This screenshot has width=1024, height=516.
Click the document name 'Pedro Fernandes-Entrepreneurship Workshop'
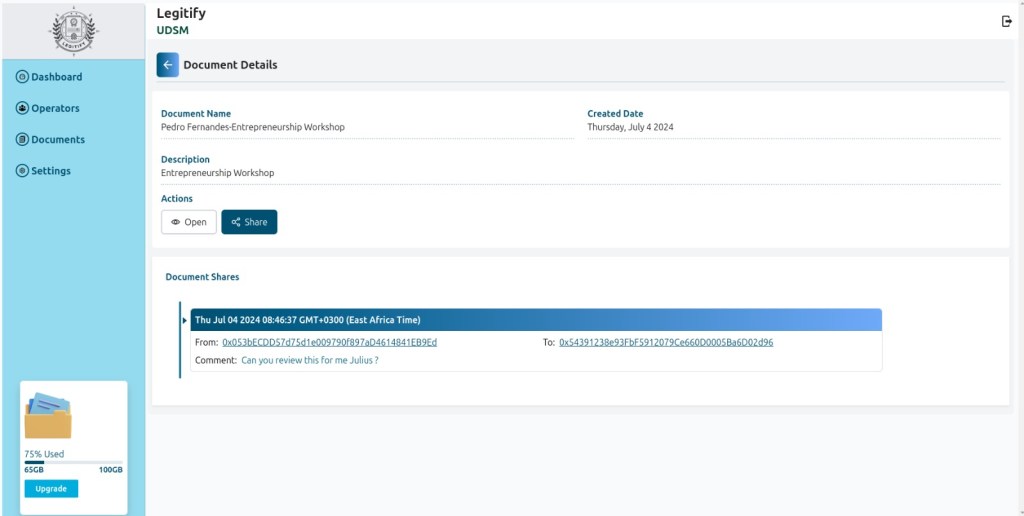tap(253, 127)
